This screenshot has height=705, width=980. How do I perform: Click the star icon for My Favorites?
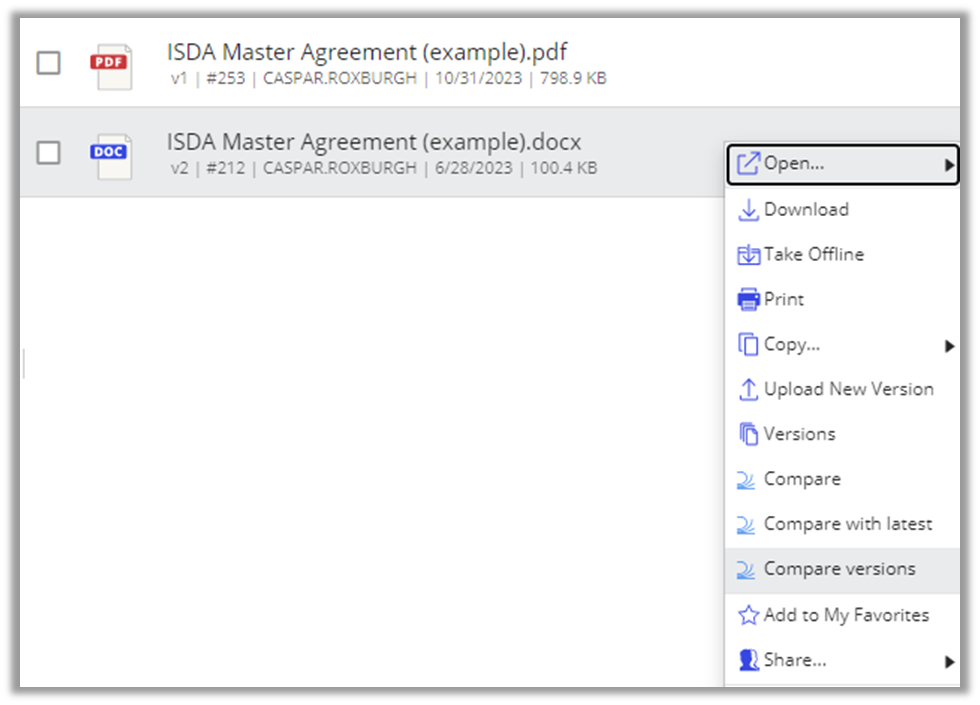coord(748,615)
